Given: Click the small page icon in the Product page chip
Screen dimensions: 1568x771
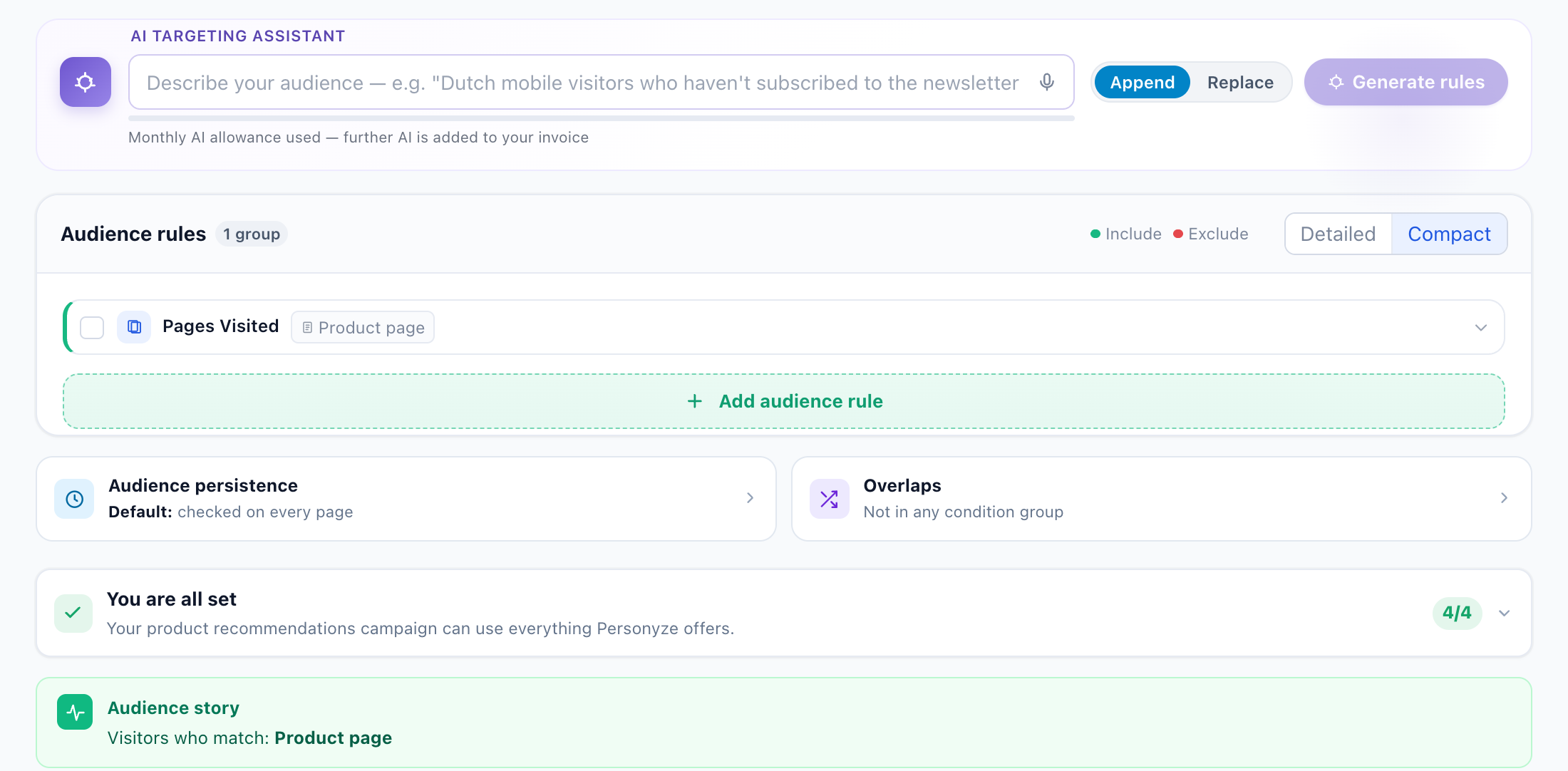Looking at the screenshot, I should pyautogui.click(x=307, y=328).
